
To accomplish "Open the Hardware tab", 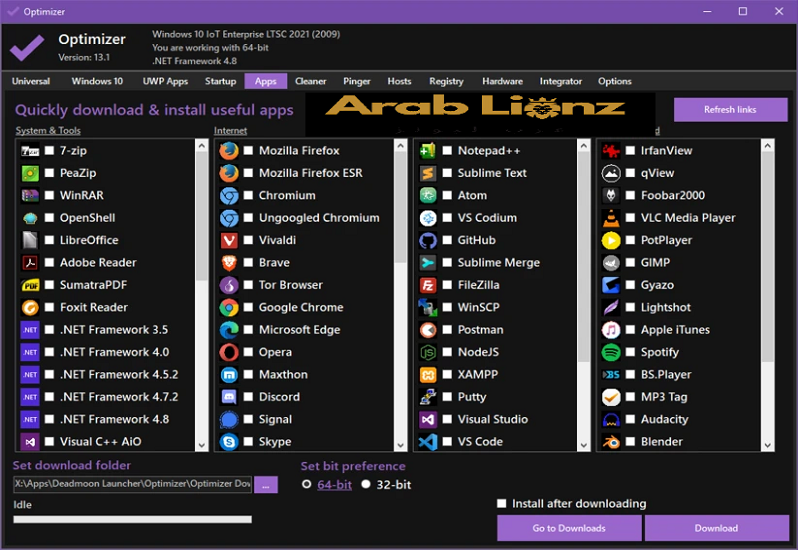I will click(503, 81).
